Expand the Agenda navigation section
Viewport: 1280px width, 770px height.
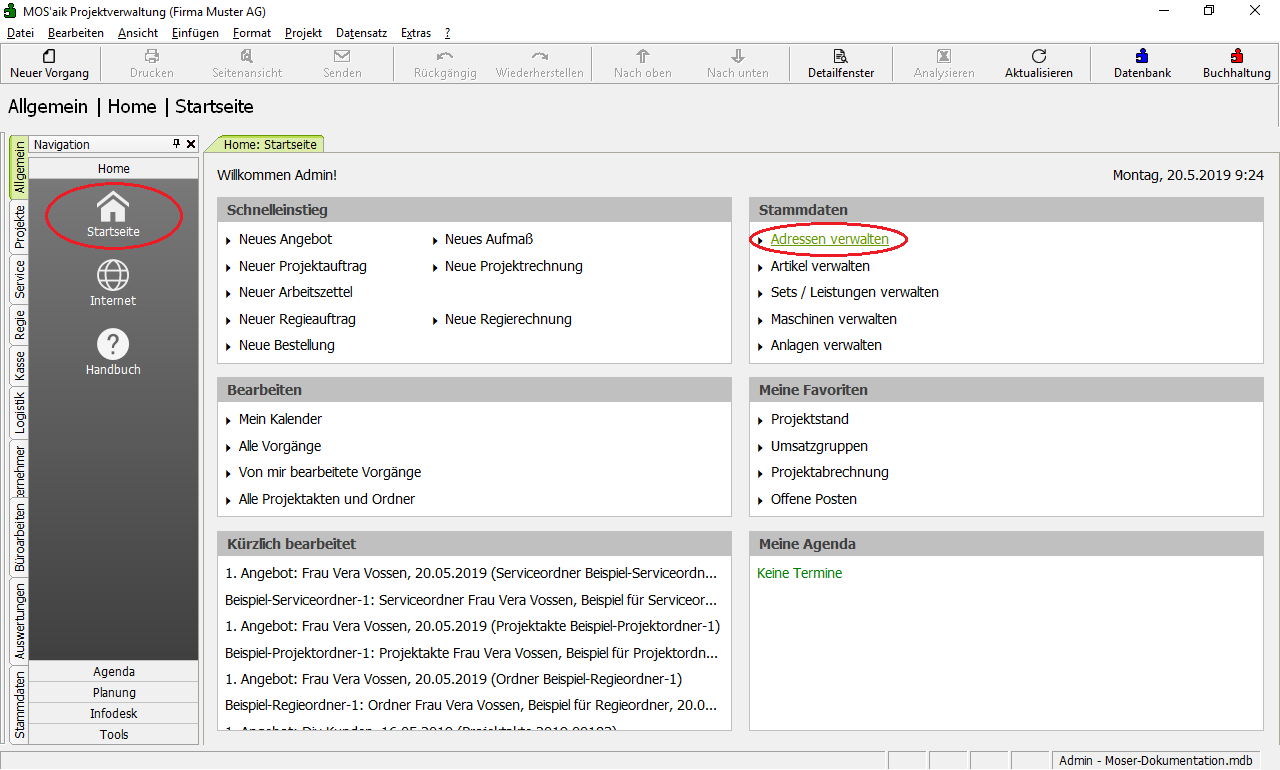pos(114,672)
